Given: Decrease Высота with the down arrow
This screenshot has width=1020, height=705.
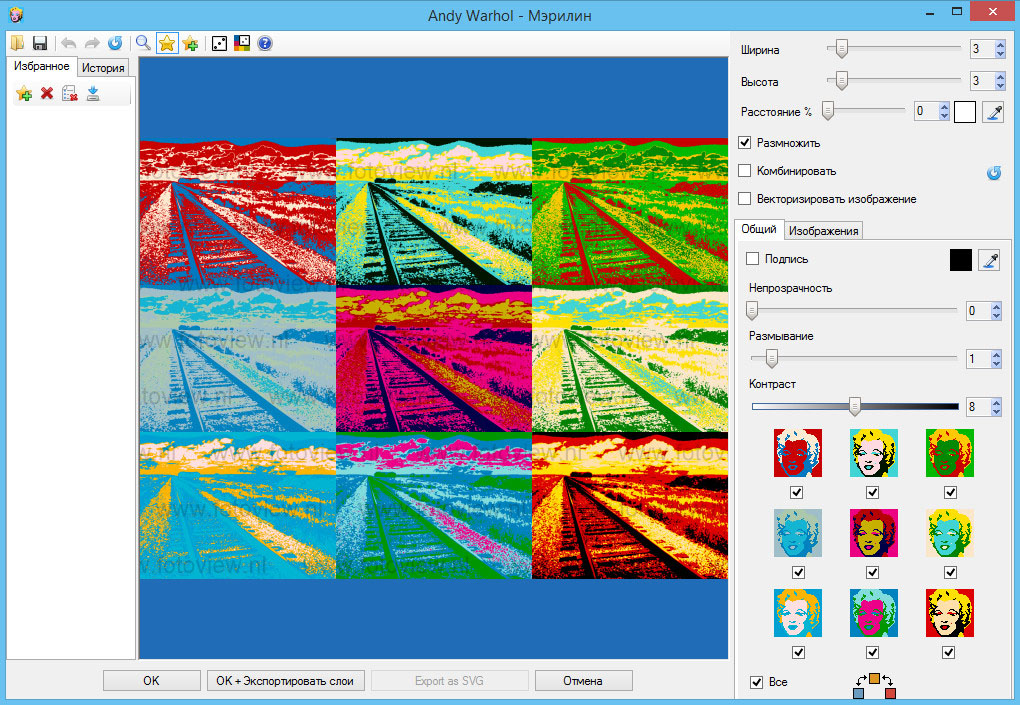Looking at the screenshot, I should [x=1000, y=85].
